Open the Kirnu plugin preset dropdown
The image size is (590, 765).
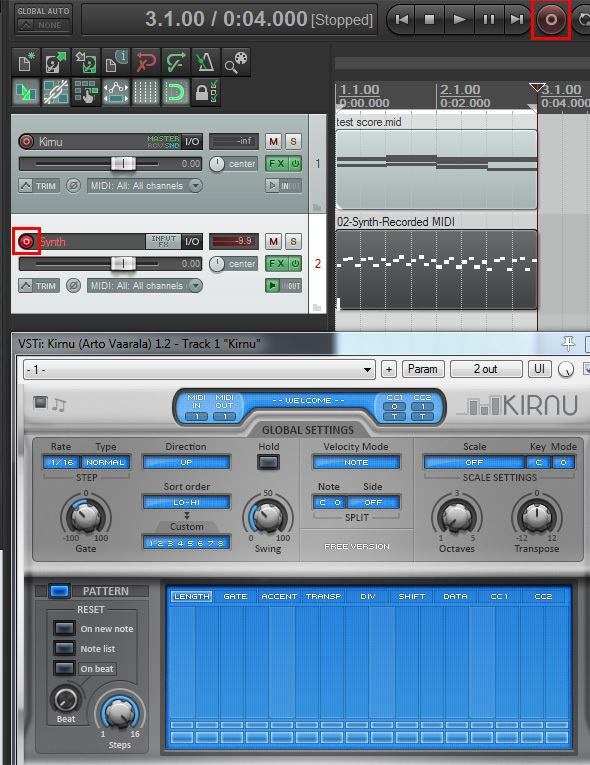(x=199, y=370)
